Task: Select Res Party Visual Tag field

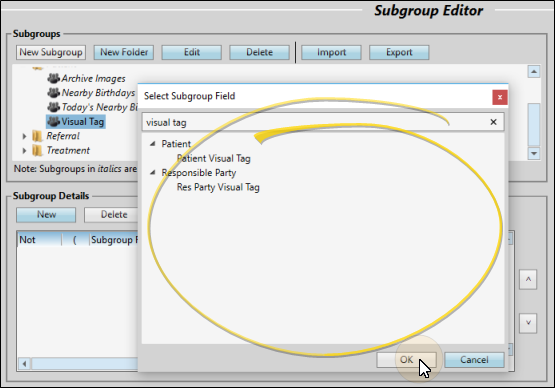Action: [x=218, y=187]
